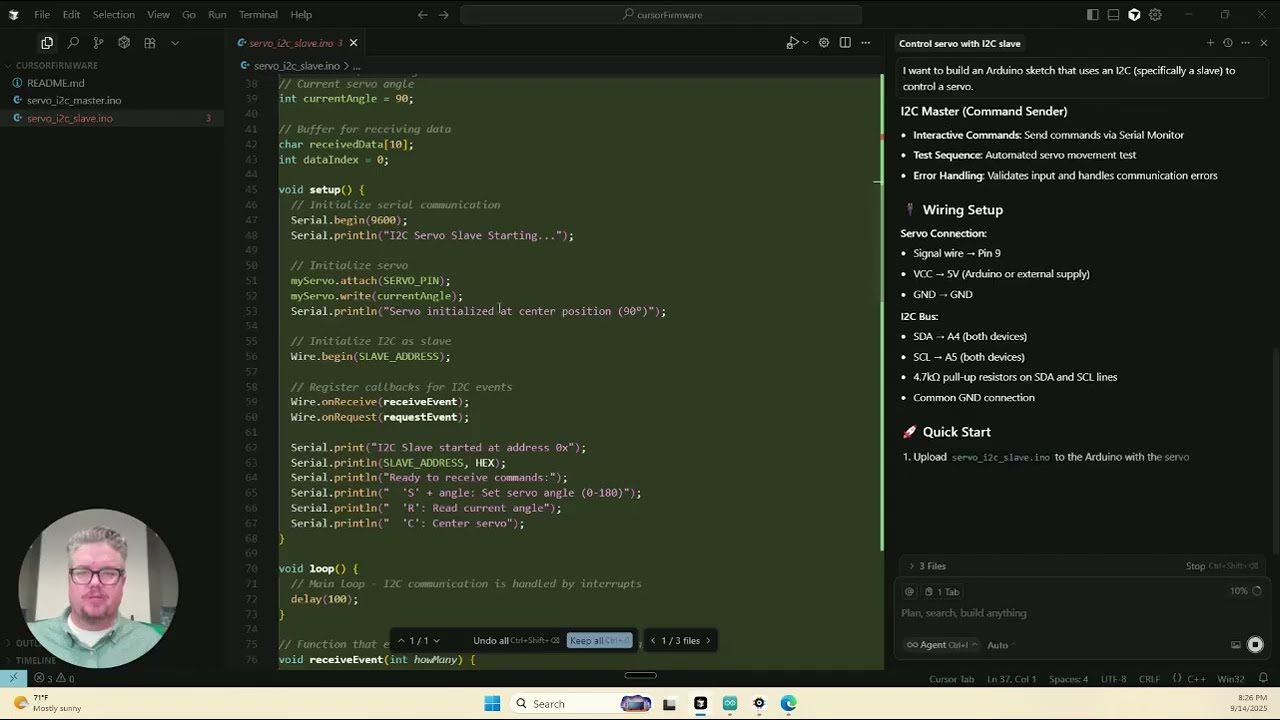
Task: Go to the previous changed file arrow
Action: pos(653,641)
